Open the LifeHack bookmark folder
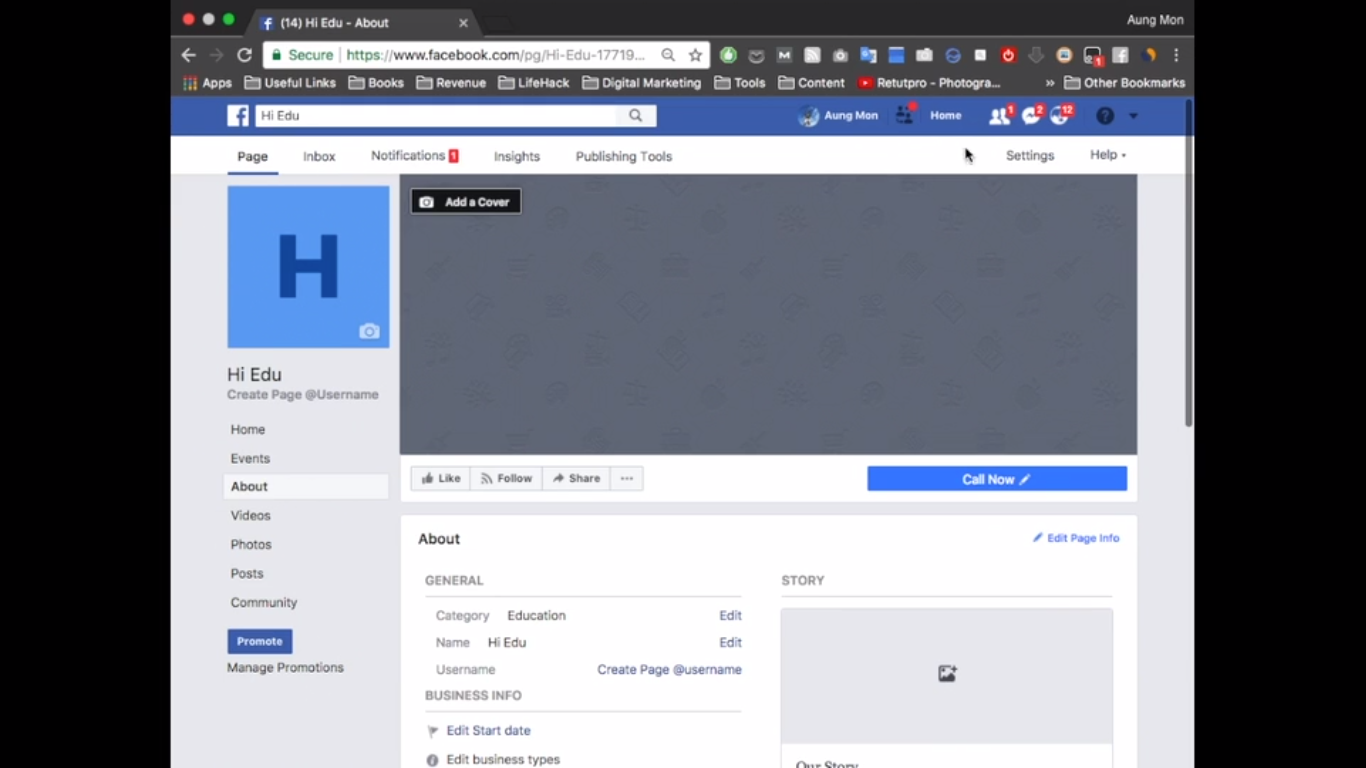 533,83
